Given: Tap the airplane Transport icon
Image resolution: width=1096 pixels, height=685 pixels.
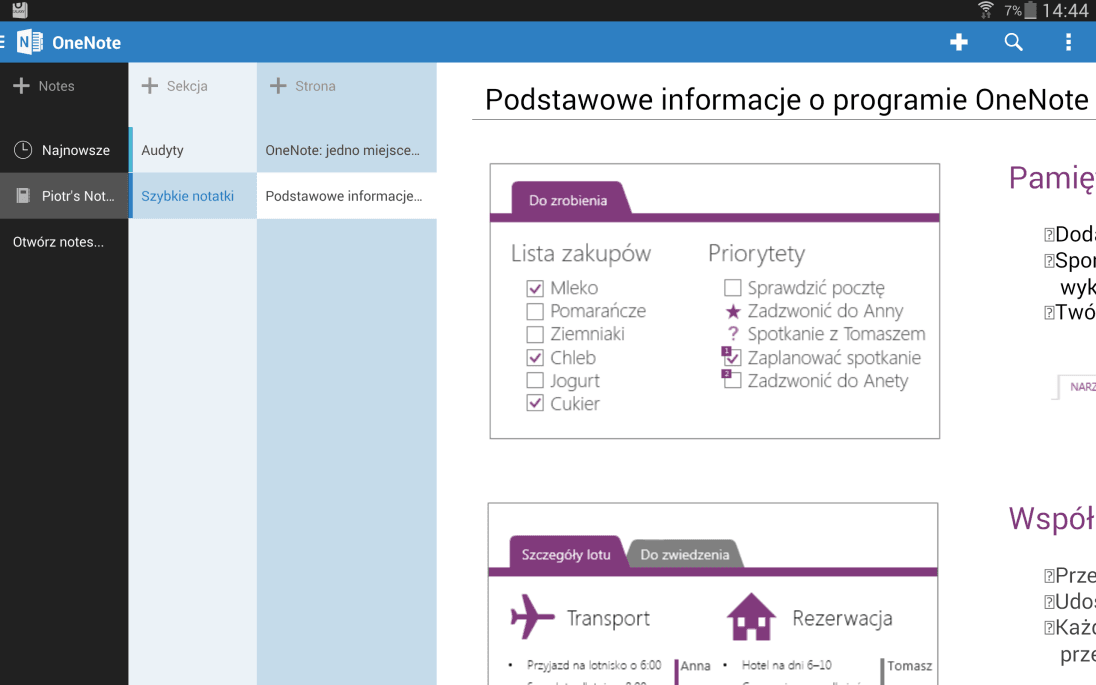Looking at the screenshot, I should tap(532, 616).
